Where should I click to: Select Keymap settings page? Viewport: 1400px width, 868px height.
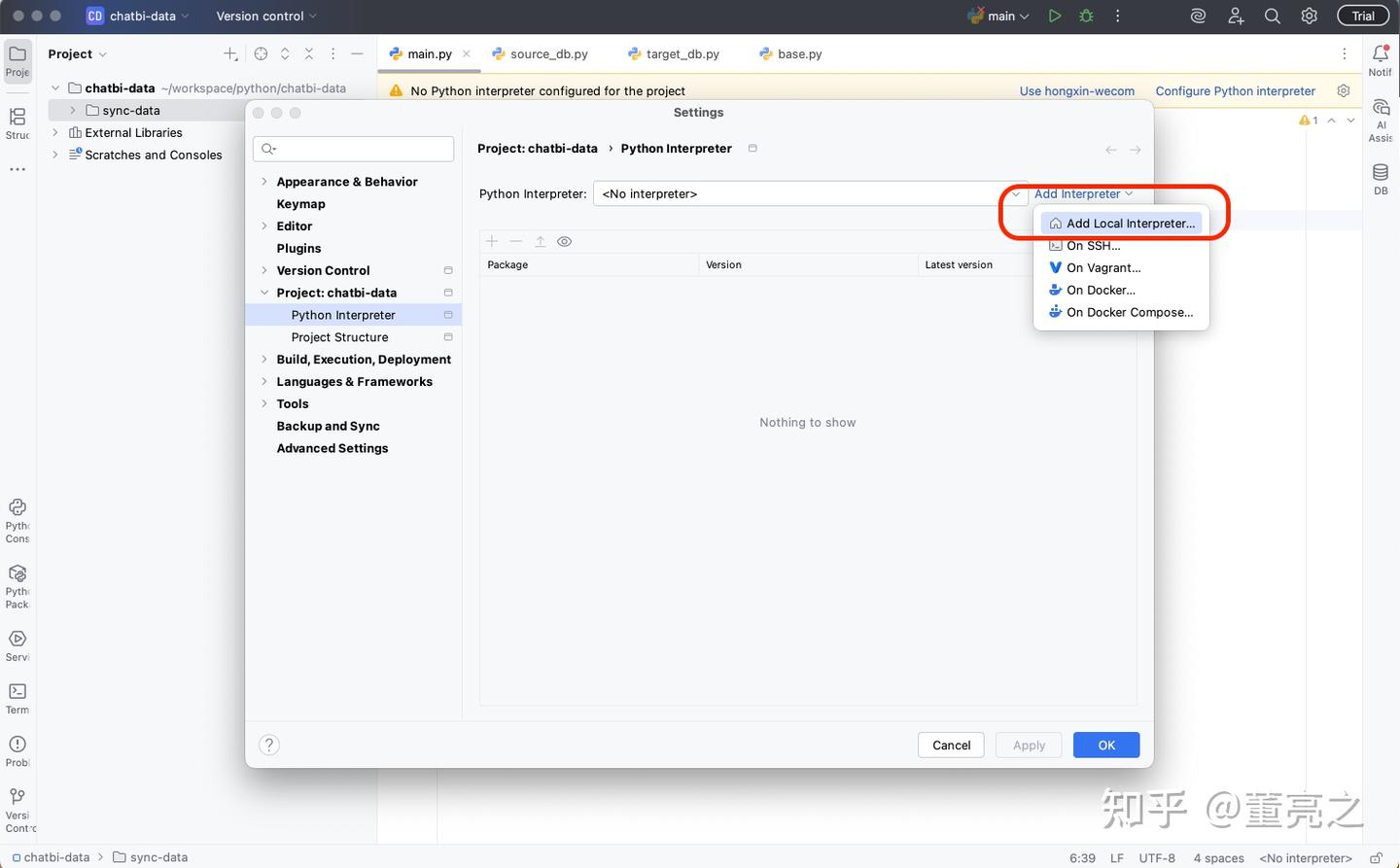[x=300, y=204]
